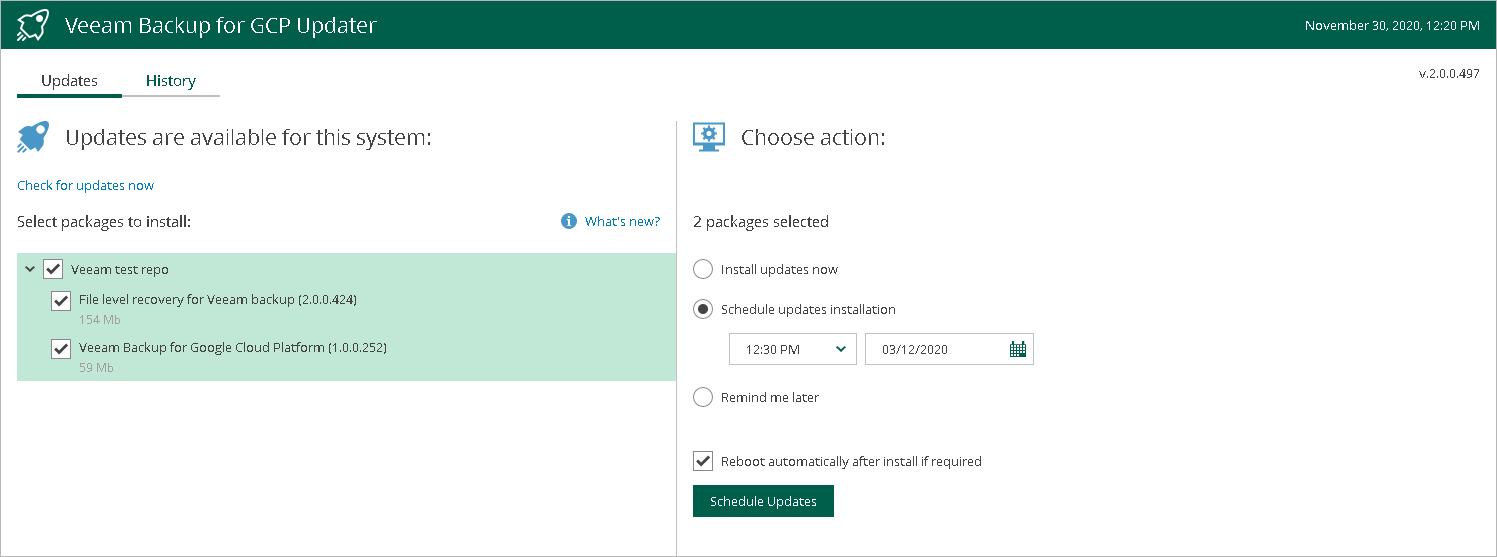Collapse the Veeam test repo tree

pyautogui.click(x=30, y=269)
